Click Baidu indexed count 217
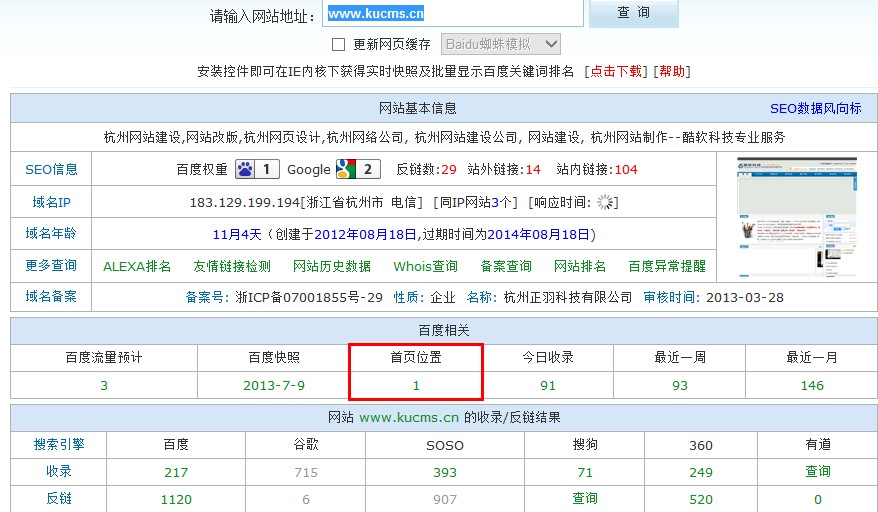The width and height of the screenshot is (878, 512). tap(176, 473)
